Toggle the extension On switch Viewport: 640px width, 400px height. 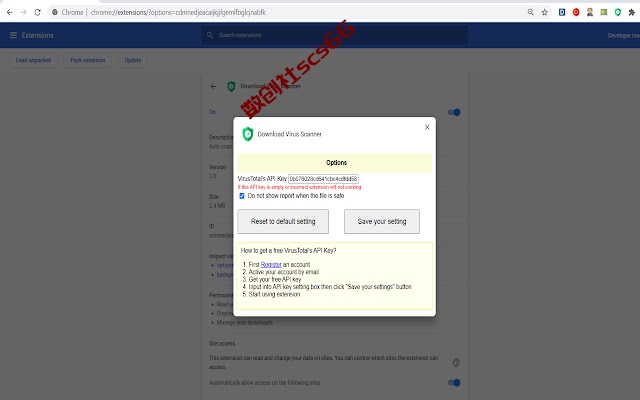tap(454, 112)
